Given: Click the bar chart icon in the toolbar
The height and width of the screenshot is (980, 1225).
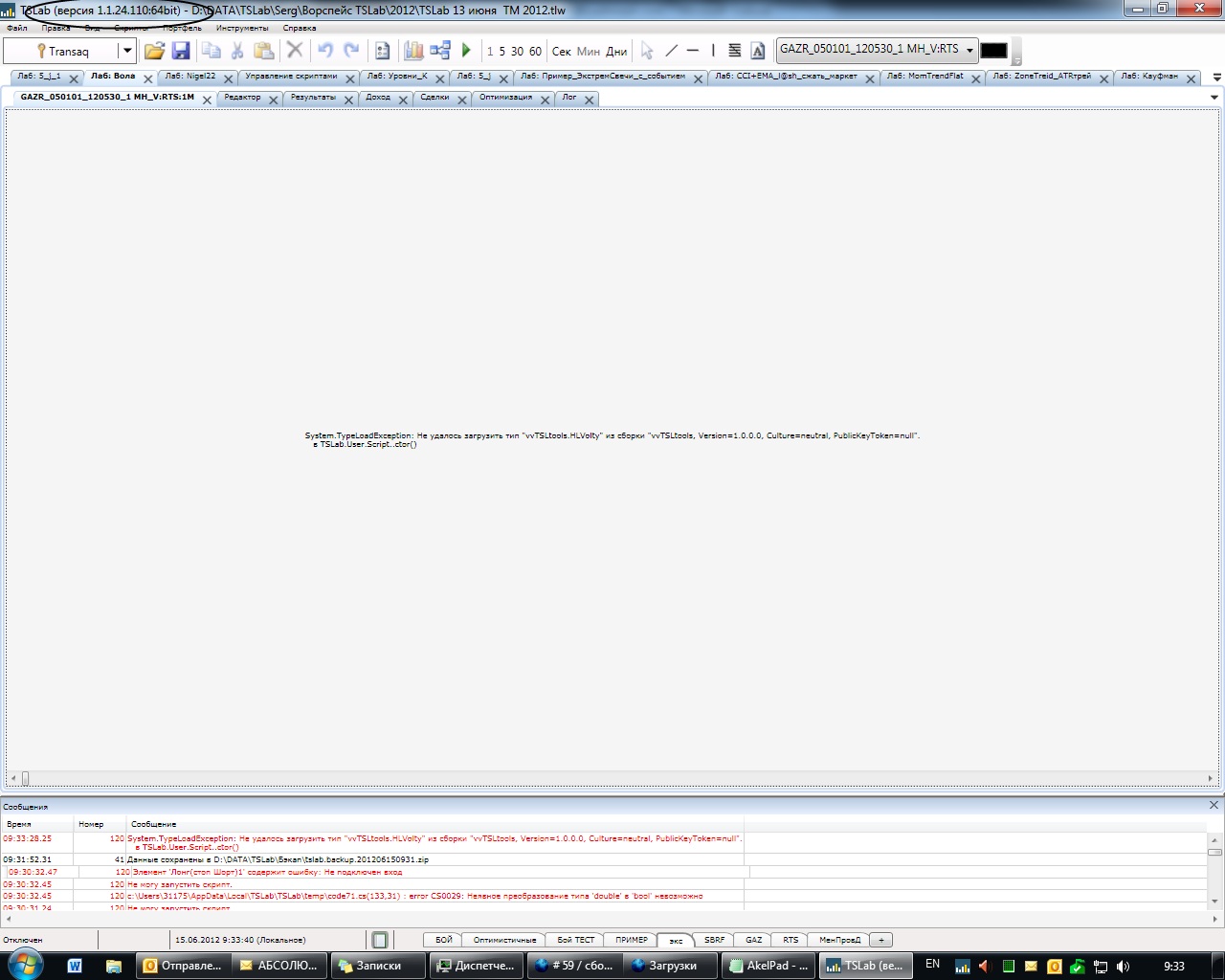Looking at the screenshot, I should click(x=413, y=51).
